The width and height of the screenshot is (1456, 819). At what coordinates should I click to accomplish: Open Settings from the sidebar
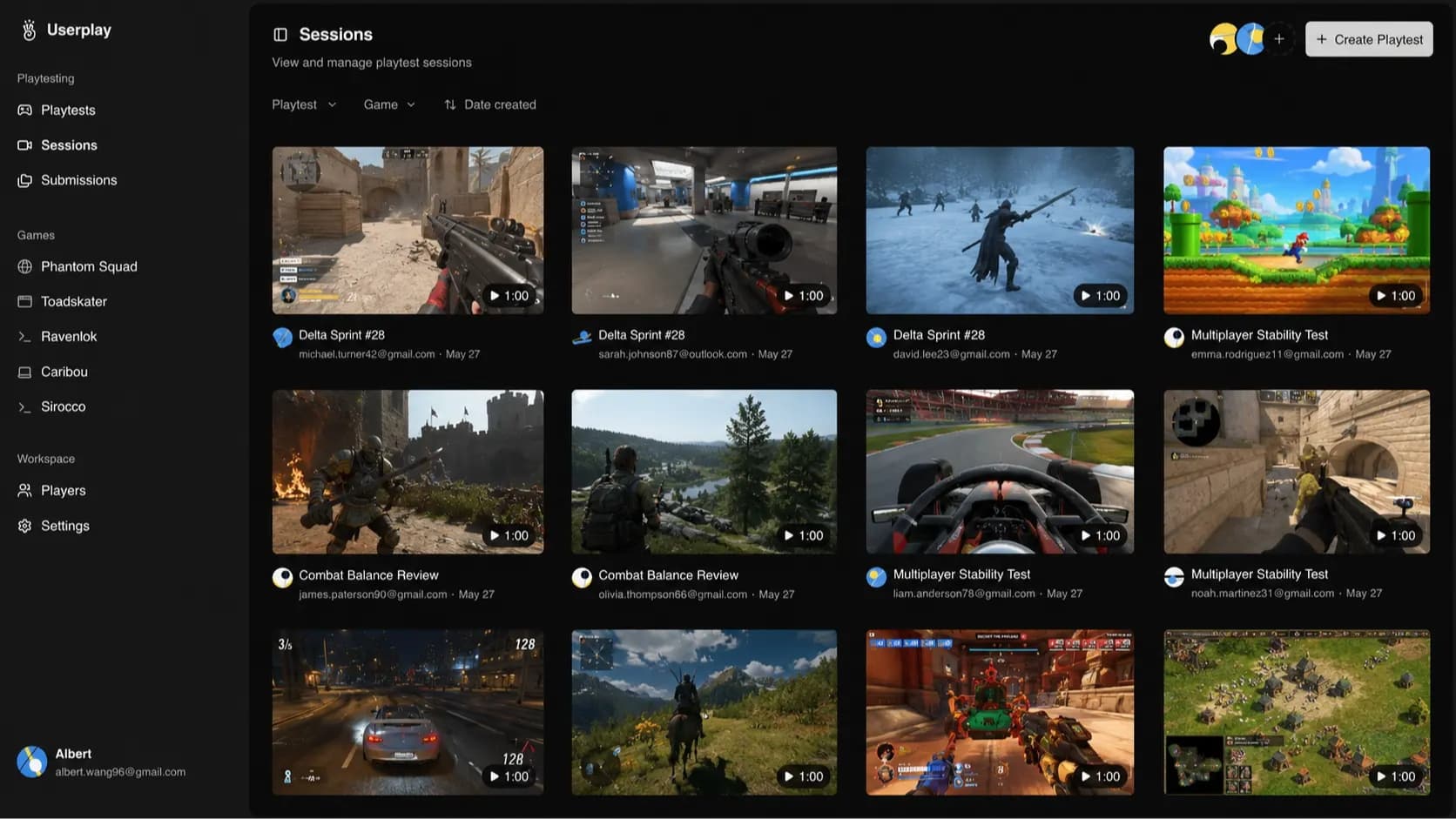pyautogui.click(x=64, y=526)
